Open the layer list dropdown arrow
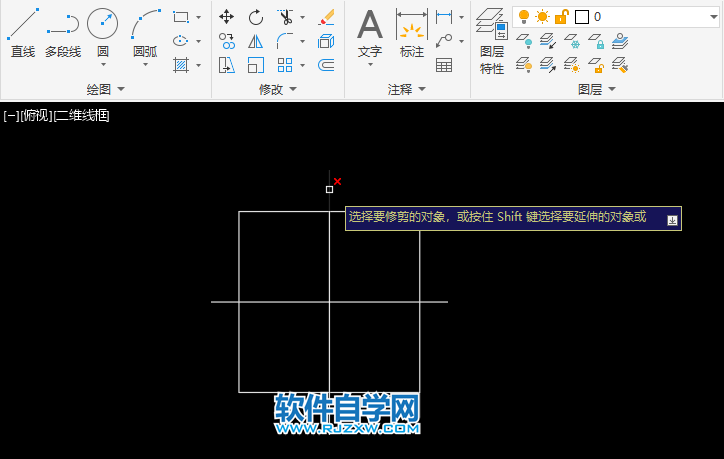 pyautogui.click(x=713, y=17)
